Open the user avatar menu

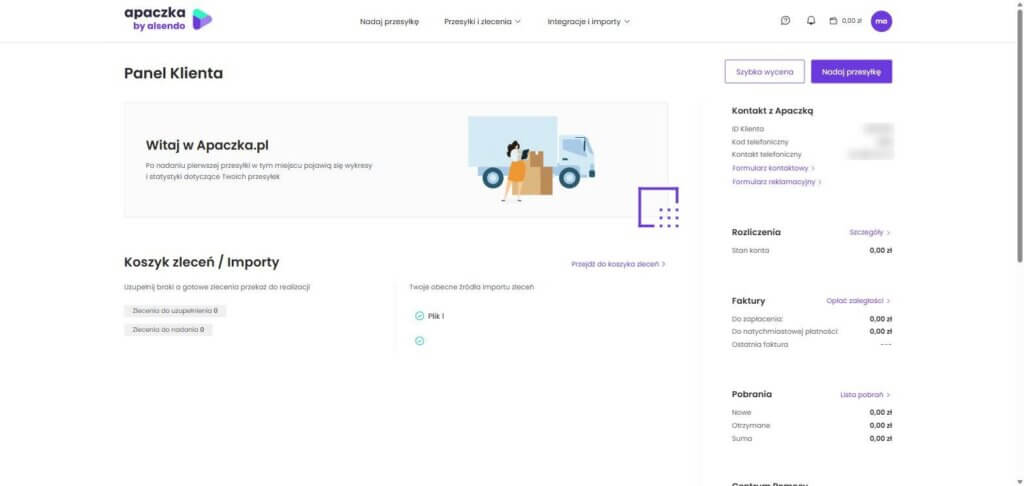(881, 21)
